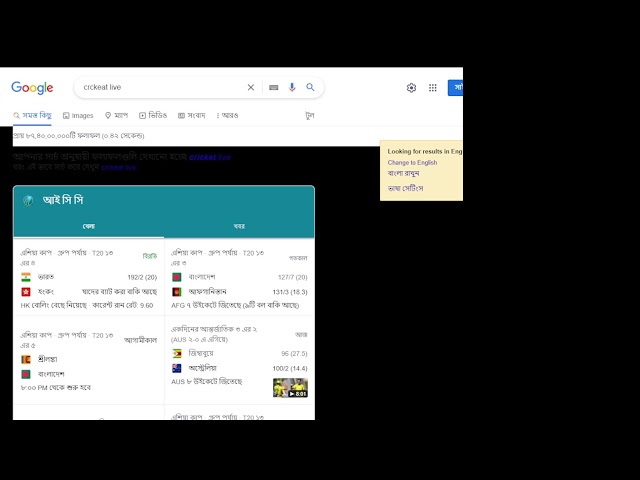
Task: Click India score 192/2 (20)
Action: (x=142, y=277)
